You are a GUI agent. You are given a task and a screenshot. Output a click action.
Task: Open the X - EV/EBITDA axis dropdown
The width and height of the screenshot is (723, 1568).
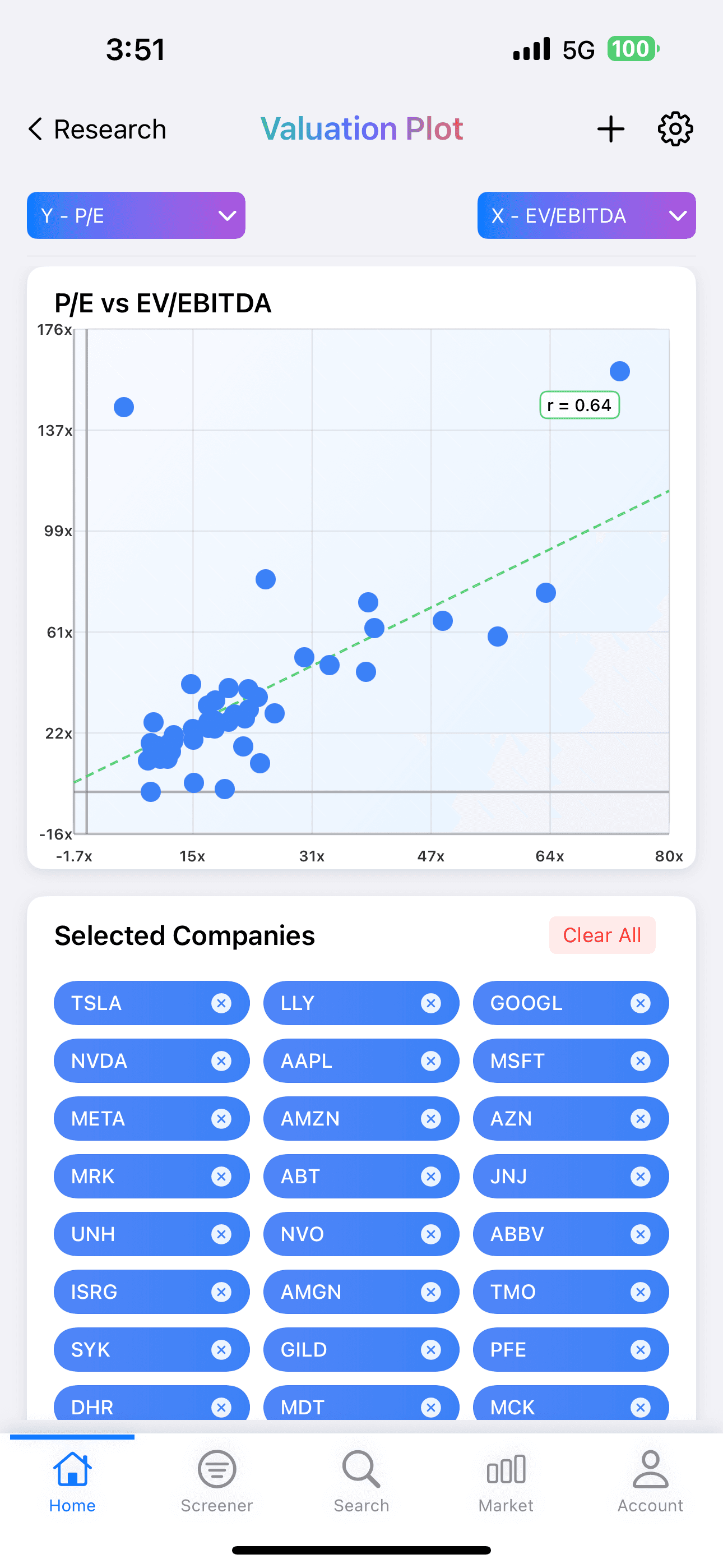[x=587, y=215]
